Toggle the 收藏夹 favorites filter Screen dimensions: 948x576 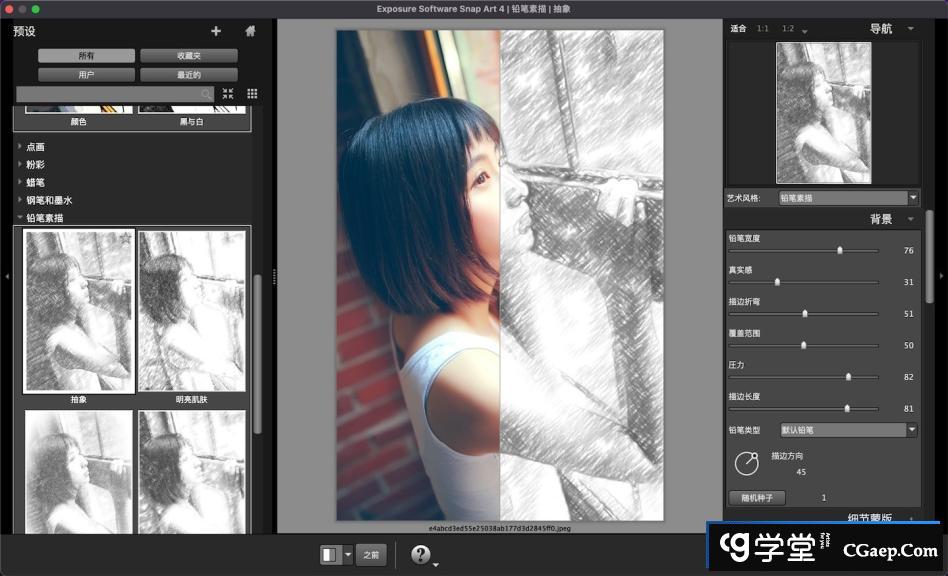pyautogui.click(x=188, y=56)
